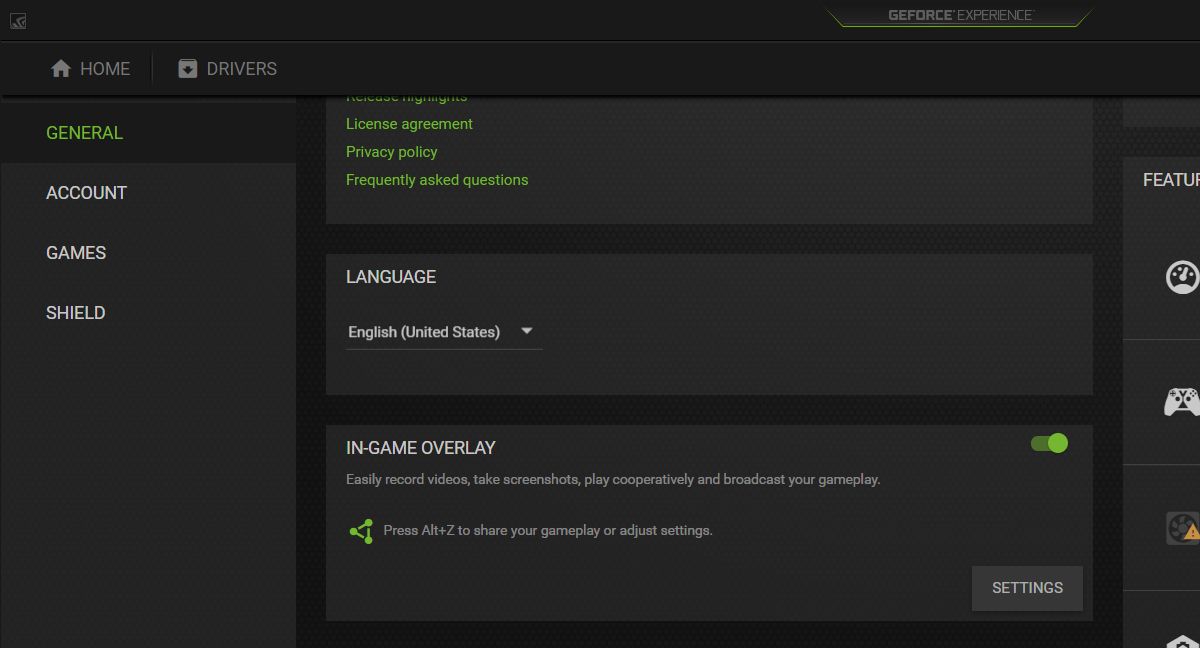
Task: Click the IN-GAME OVERLAY heading
Action: coord(421,448)
